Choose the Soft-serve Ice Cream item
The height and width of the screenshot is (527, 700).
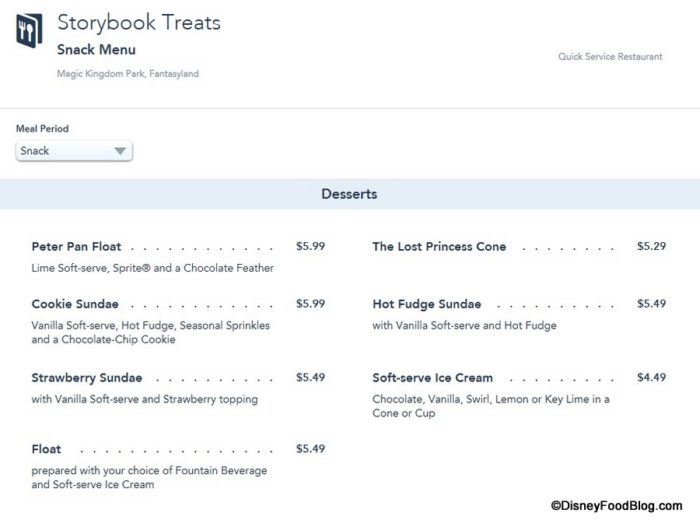(432, 378)
